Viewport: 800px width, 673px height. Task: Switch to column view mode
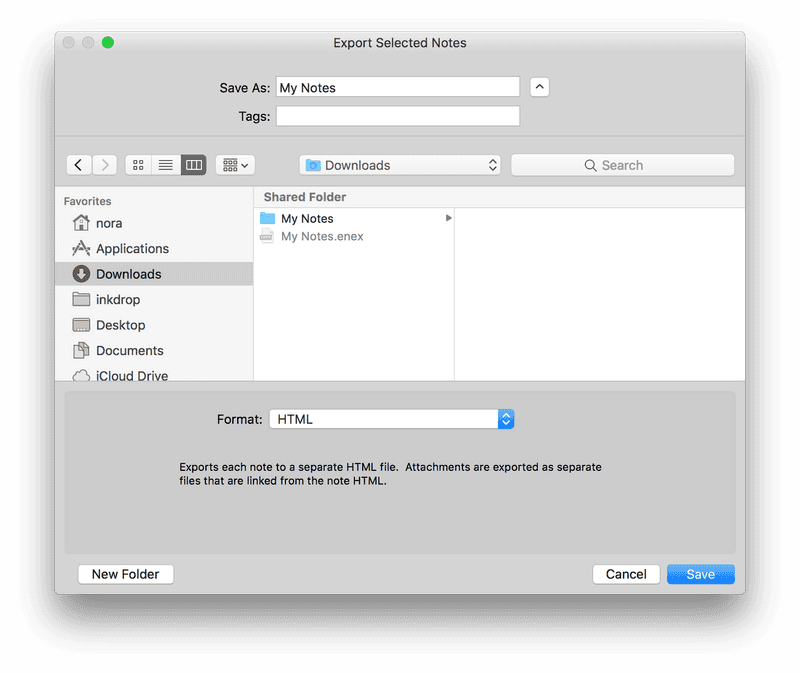pyautogui.click(x=193, y=164)
